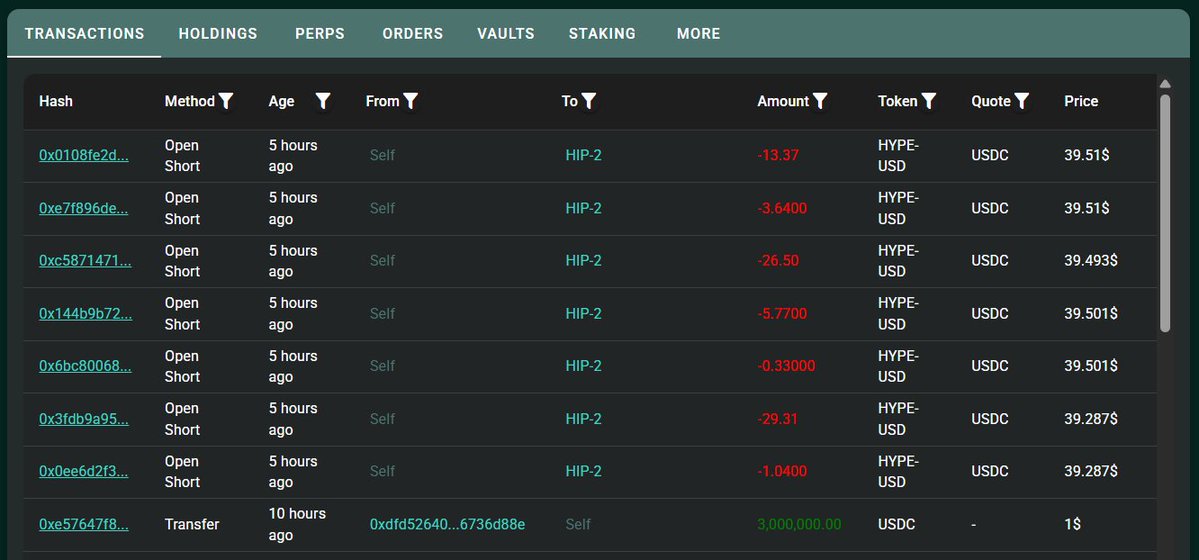Click the Price column header
Image resolution: width=1199 pixels, height=560 pixels.
pyautogui.click(x=1081, y=101)
